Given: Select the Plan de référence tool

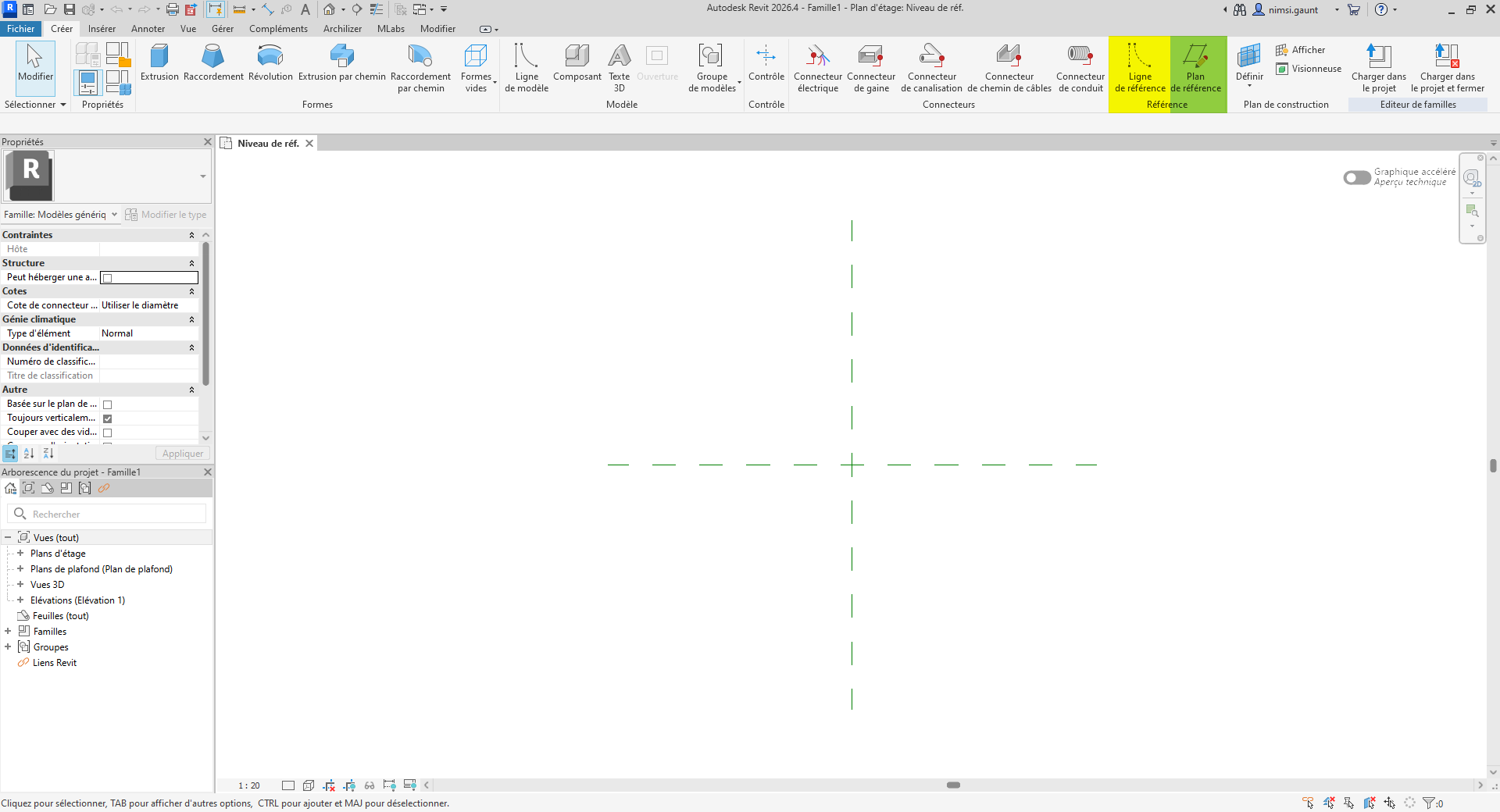Looking at the screenshot, I should tap(1195, 67).
